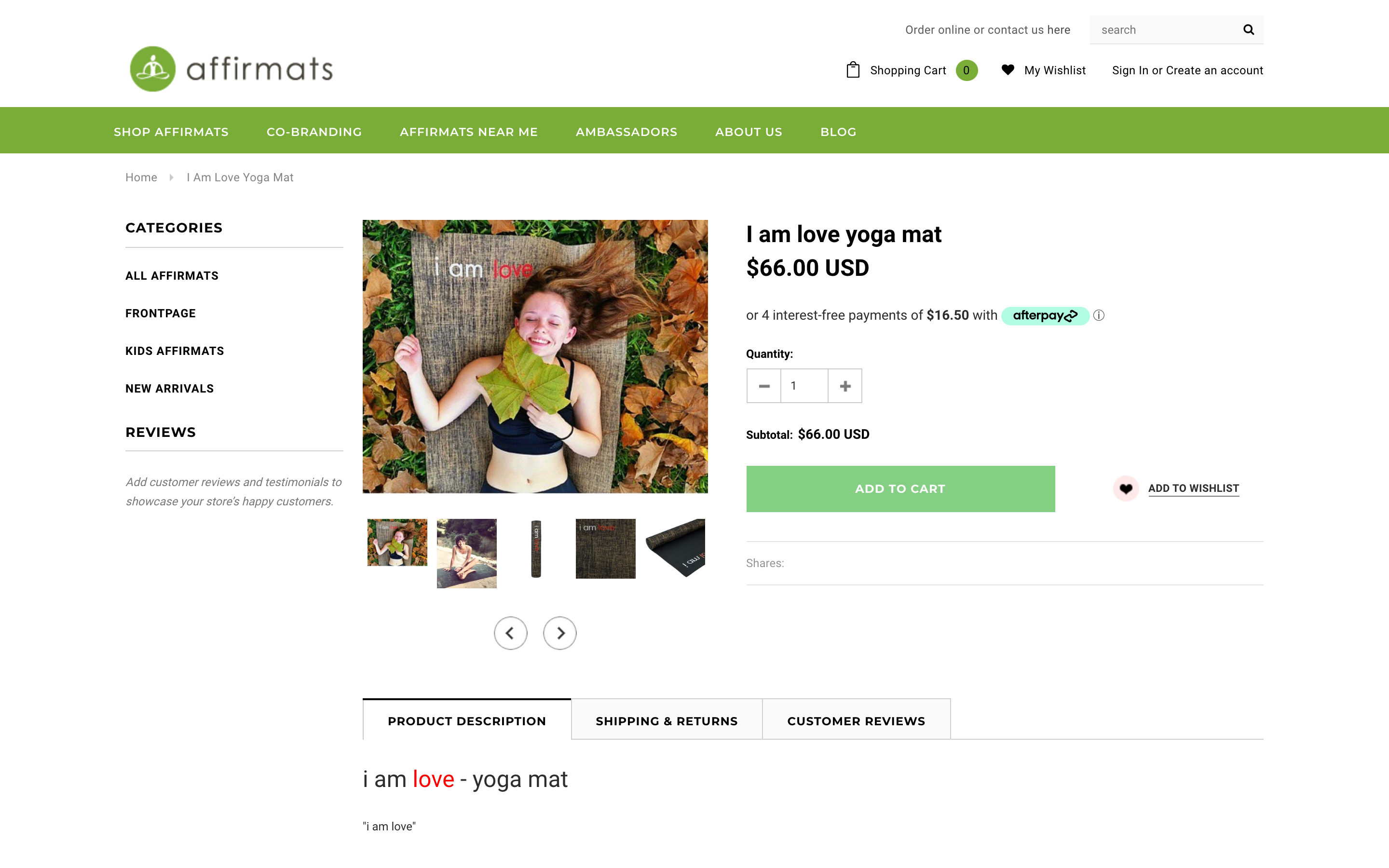Viewport: 1389px width, 868px height.
Task: Click the Home breadcrumb link
Action: [x=141, y=177]
